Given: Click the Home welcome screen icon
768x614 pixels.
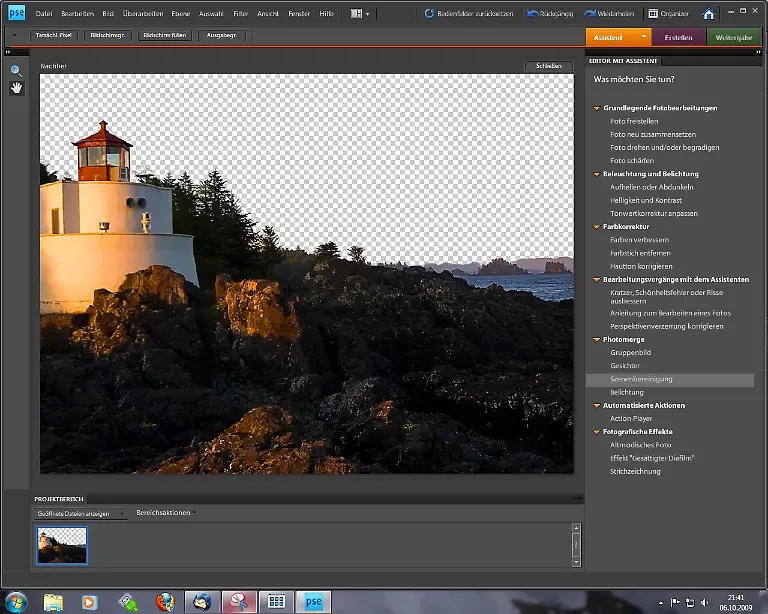Looking at the screenshot, I should click(x=709, y=14).
